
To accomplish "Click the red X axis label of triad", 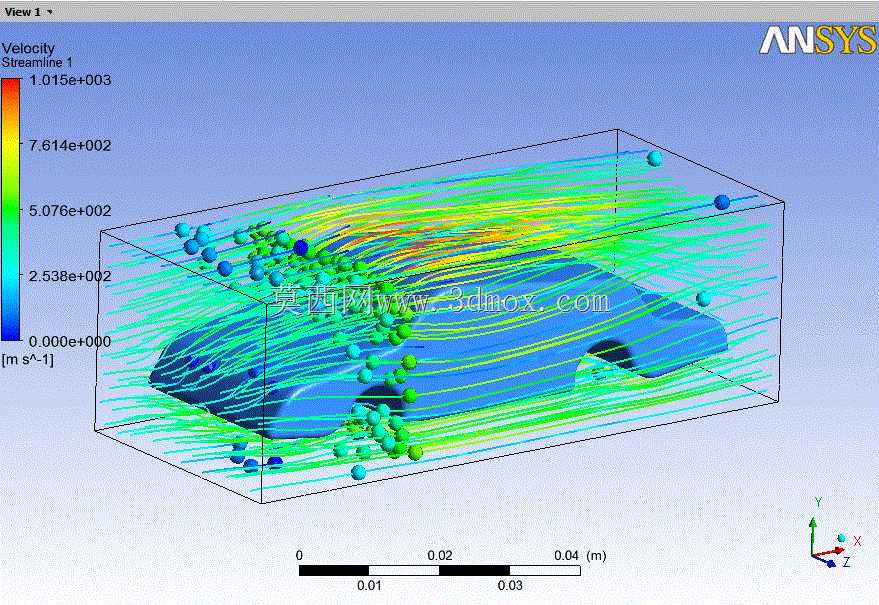I will point(857,541).
